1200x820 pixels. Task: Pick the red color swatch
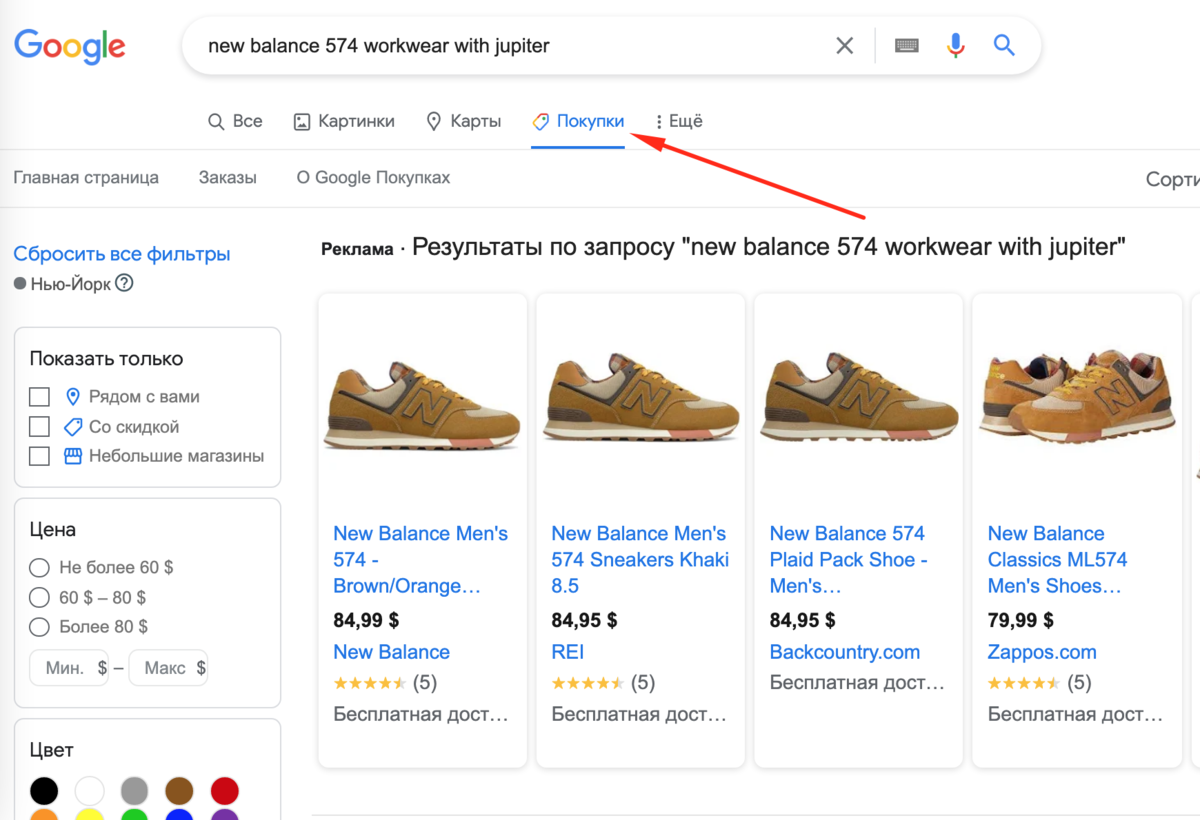click(x=225, y=791)
